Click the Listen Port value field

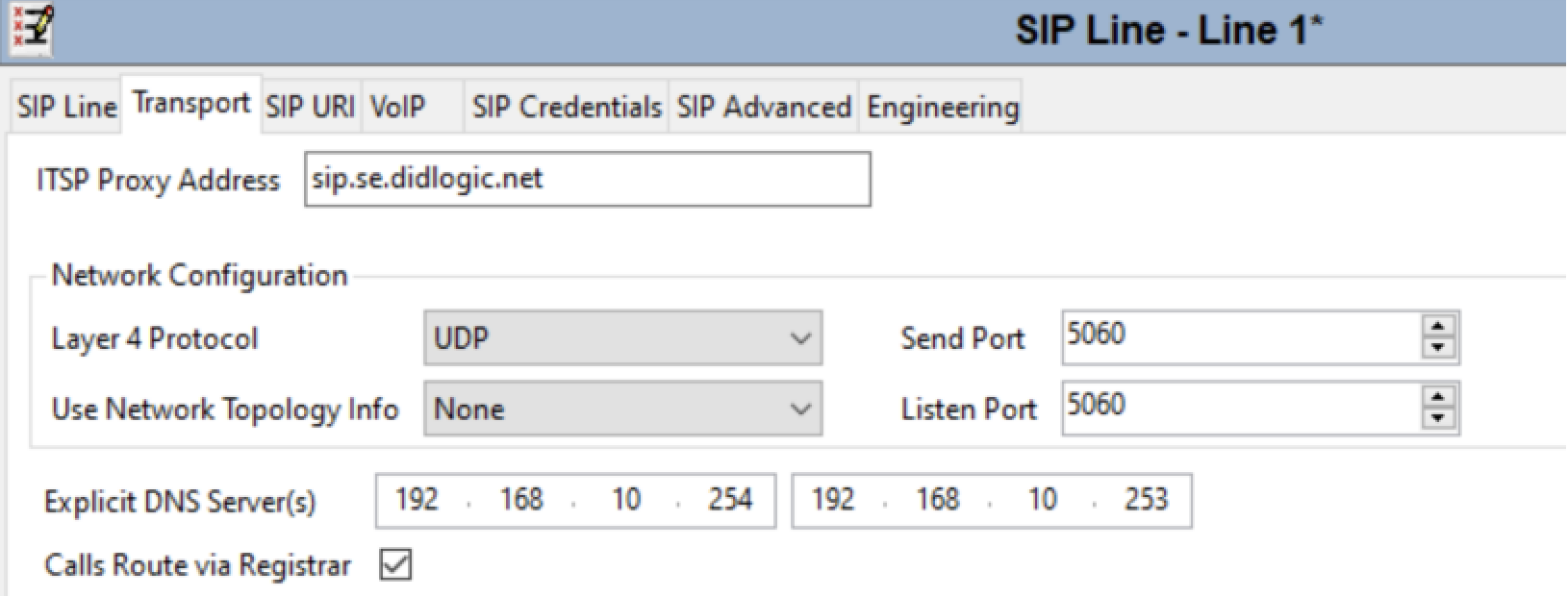(1241, 408)
